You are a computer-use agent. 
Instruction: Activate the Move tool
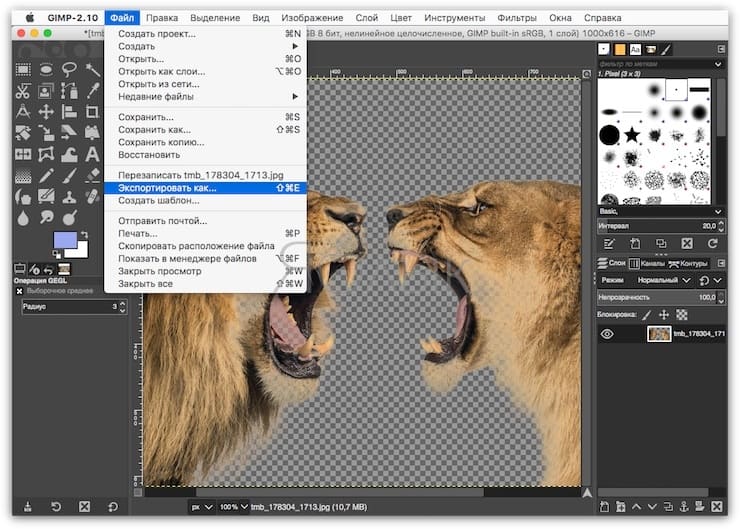(x=46, y=112)
